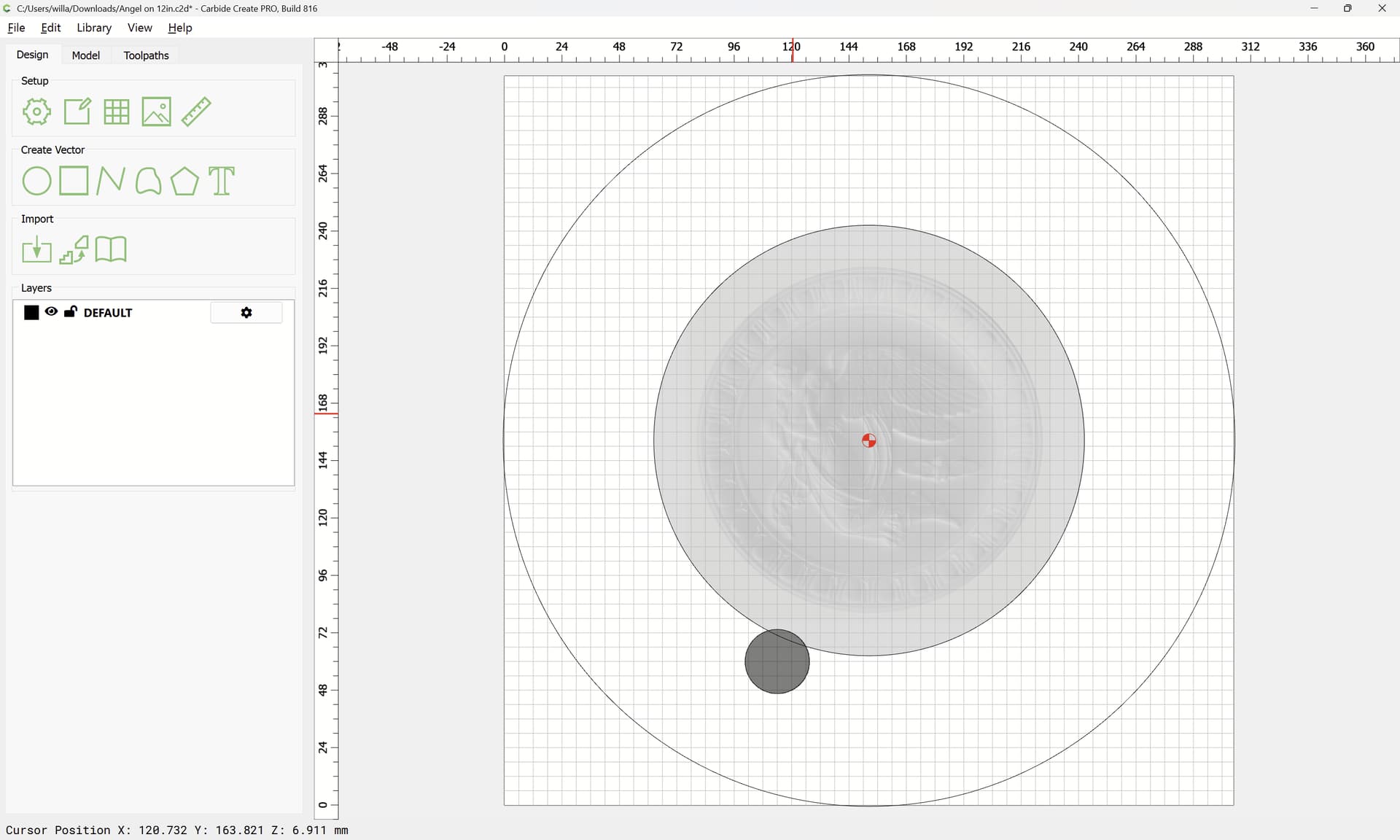Select the Text tool
This screenshot has height=840, width=1400.
click(222, 181)
